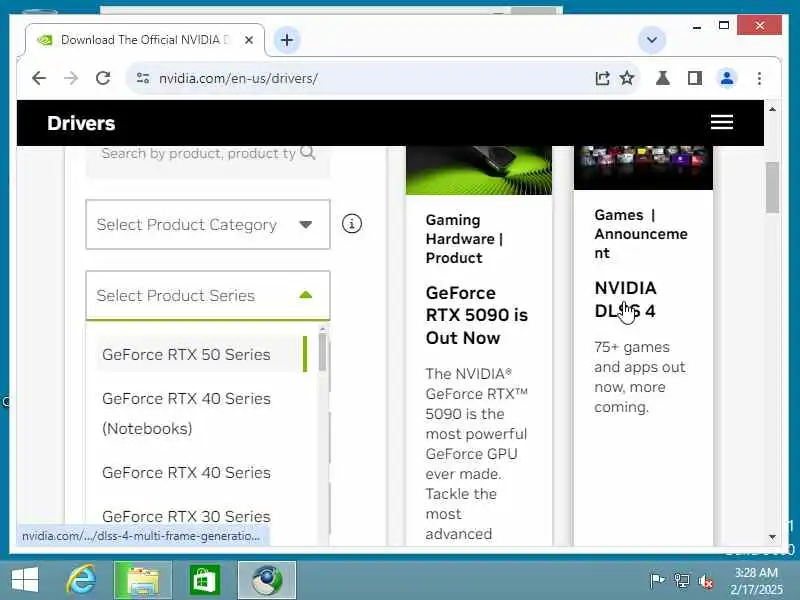The image size is (800, 600).
Task: Switch to the browser taskbar icon
Action: 267,580
